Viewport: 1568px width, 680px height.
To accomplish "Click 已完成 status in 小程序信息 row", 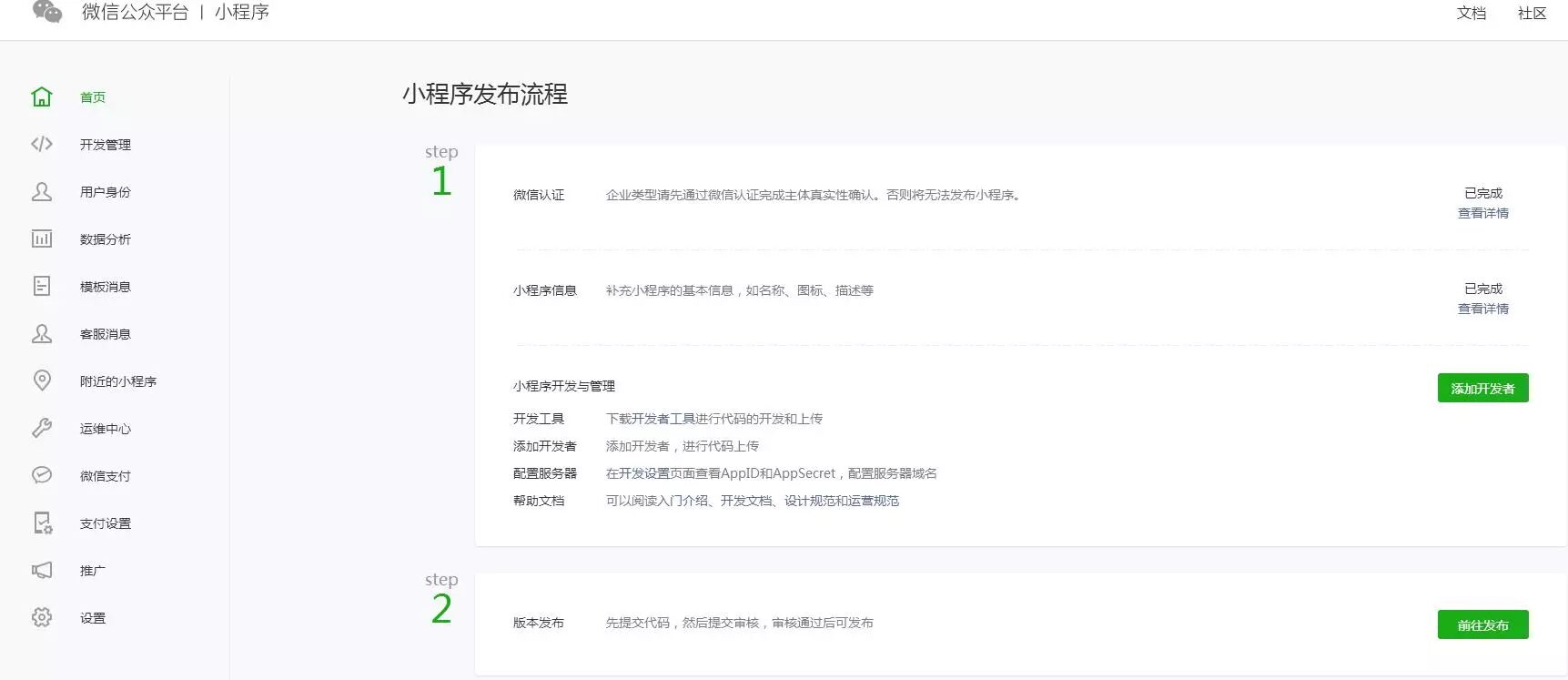I will (1483, 289).
